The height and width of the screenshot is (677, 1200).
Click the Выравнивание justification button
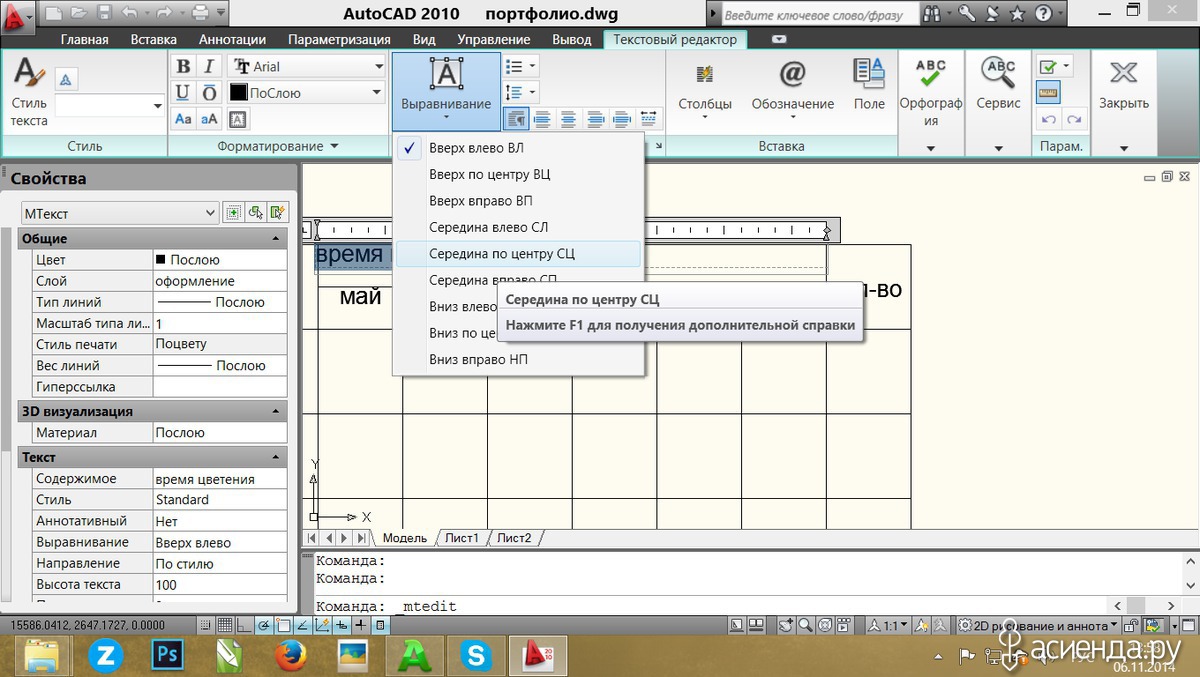446,91
